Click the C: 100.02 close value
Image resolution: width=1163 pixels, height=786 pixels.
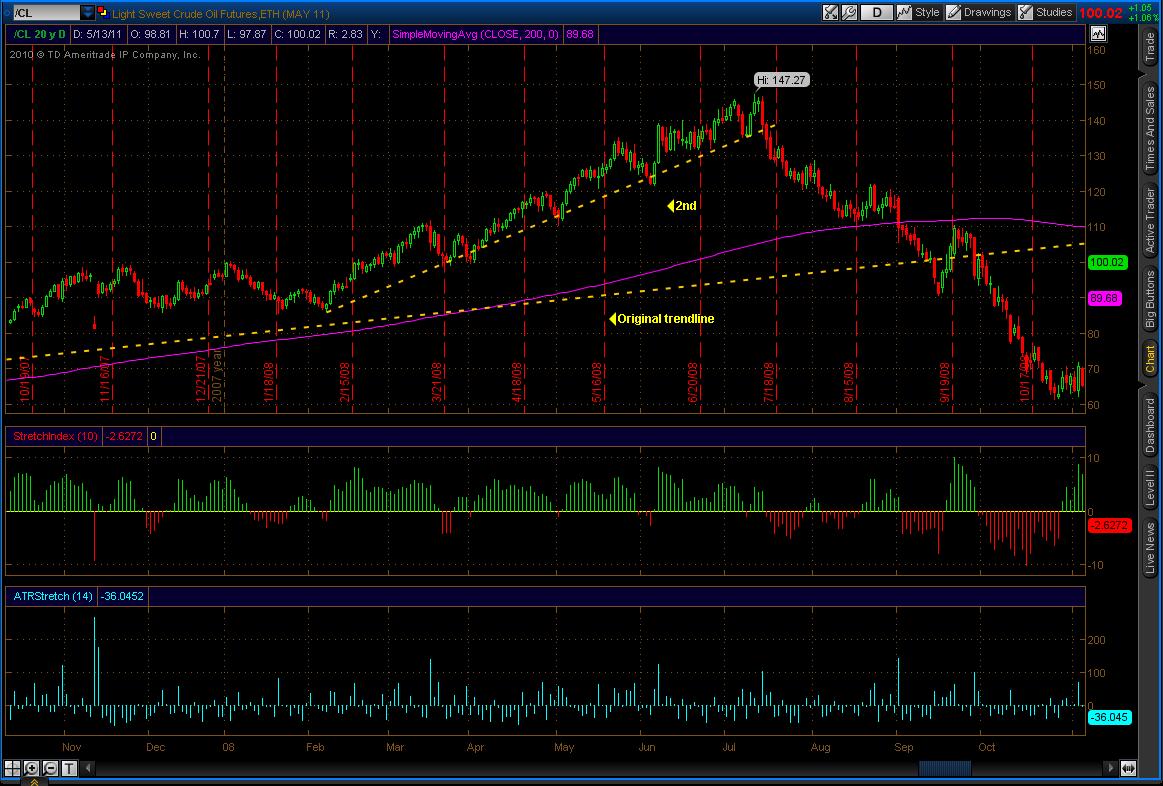coord(297,34)
